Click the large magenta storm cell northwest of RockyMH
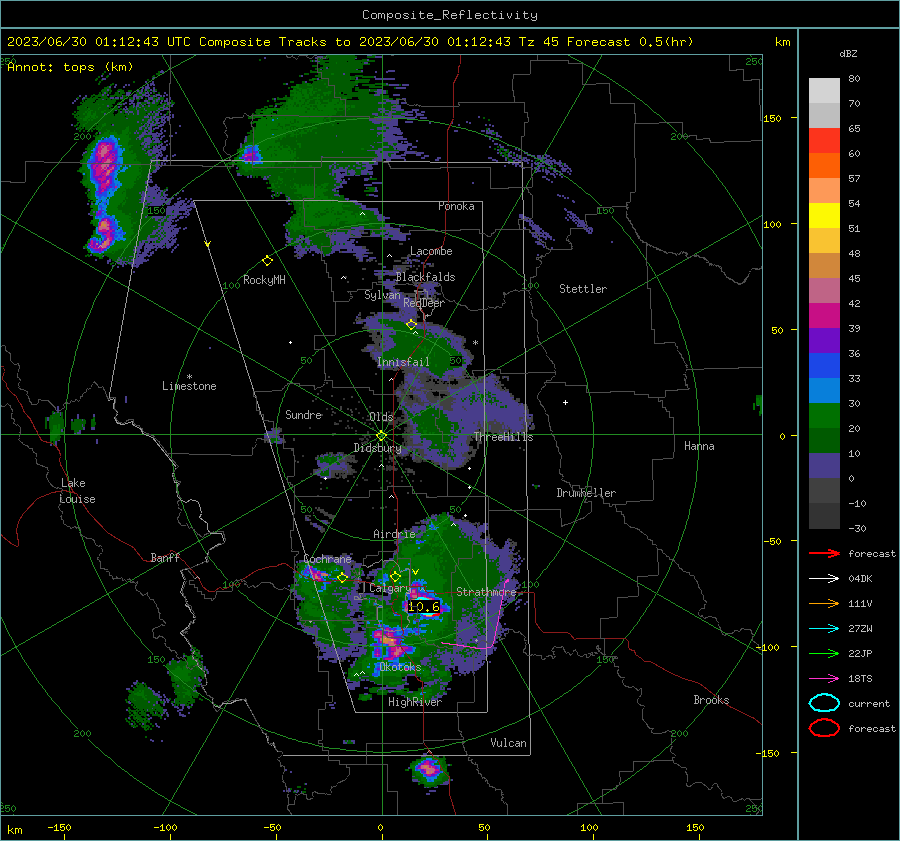This screenshot has width=900, height=841. pos(104,164)
